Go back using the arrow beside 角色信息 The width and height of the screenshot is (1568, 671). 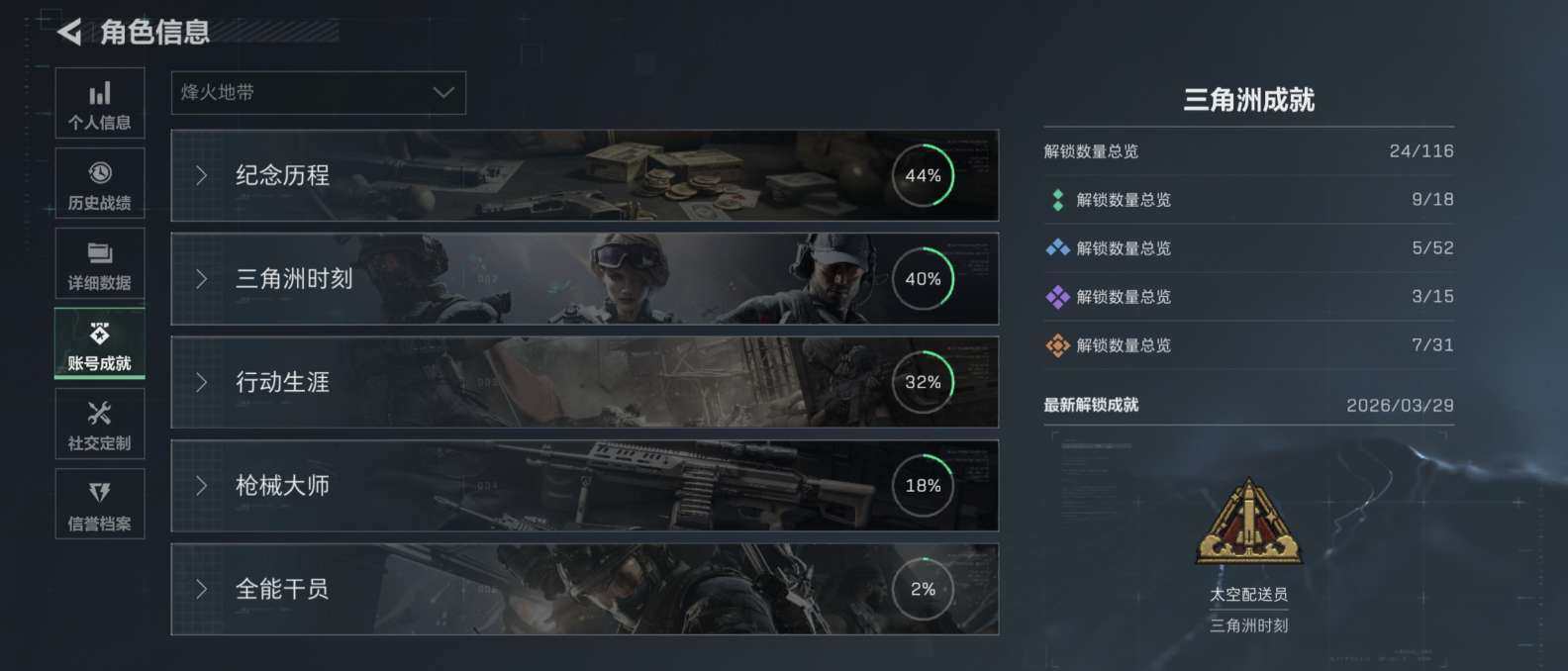point(69,32)
